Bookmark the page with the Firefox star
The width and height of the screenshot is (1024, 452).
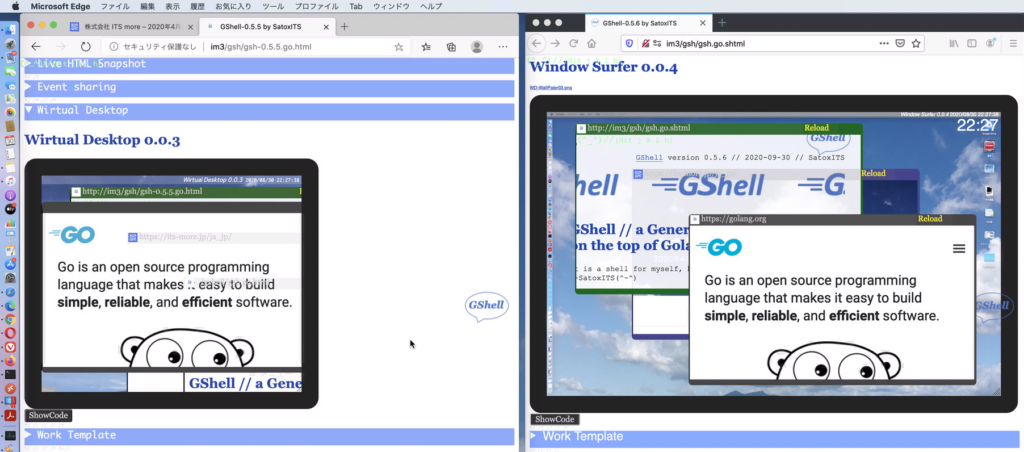[x=916, y=43]
